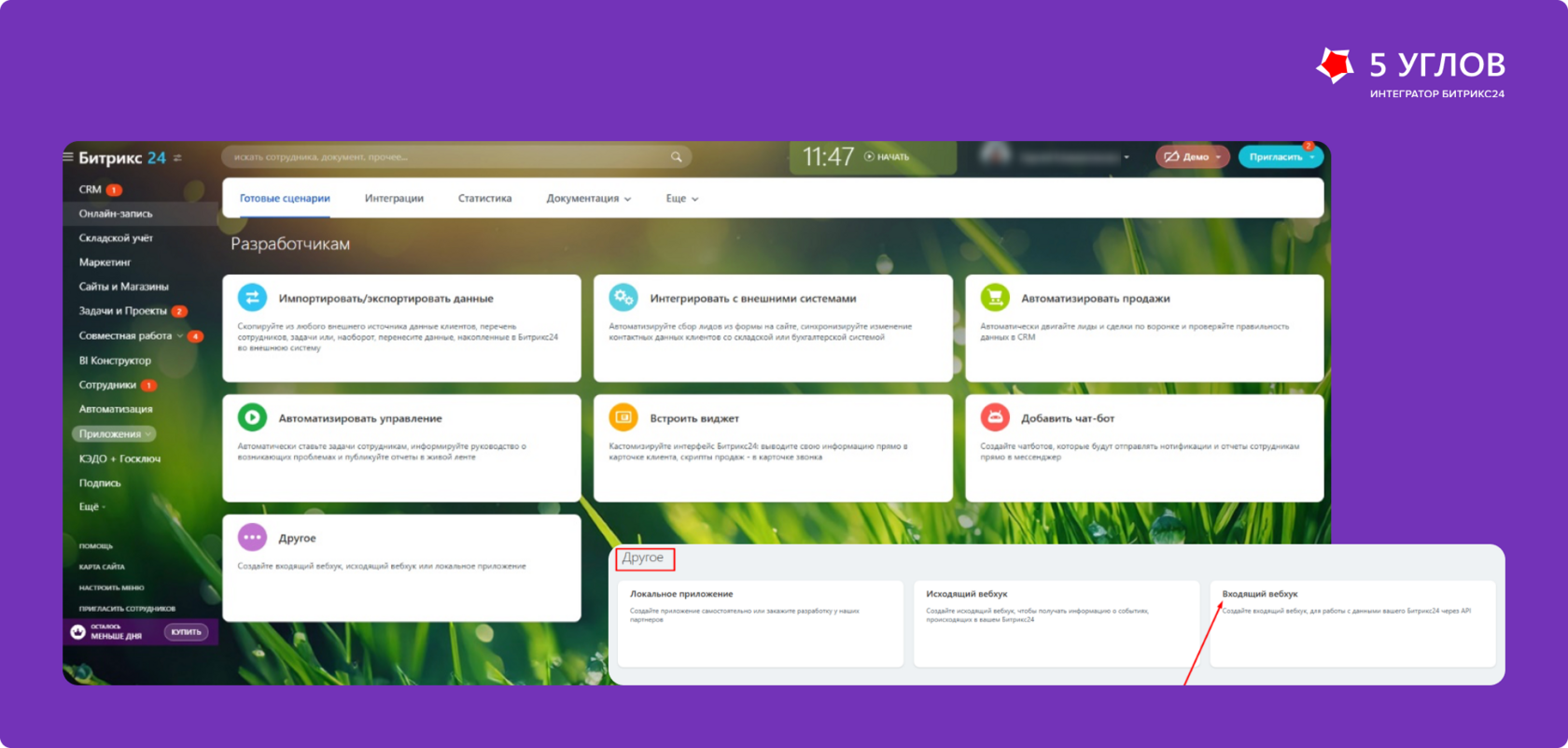This screenshot has width=1568, height=748.
Task: Go to Маркетинг section
Action: coord(105,262)
